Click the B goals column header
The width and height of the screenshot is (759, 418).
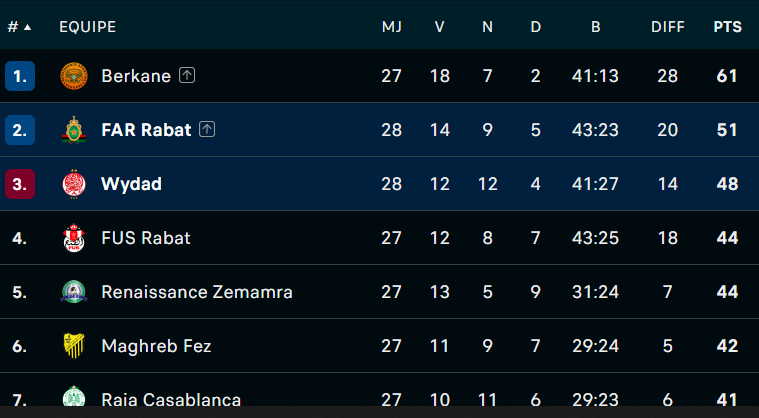click(x=595, y=27)
